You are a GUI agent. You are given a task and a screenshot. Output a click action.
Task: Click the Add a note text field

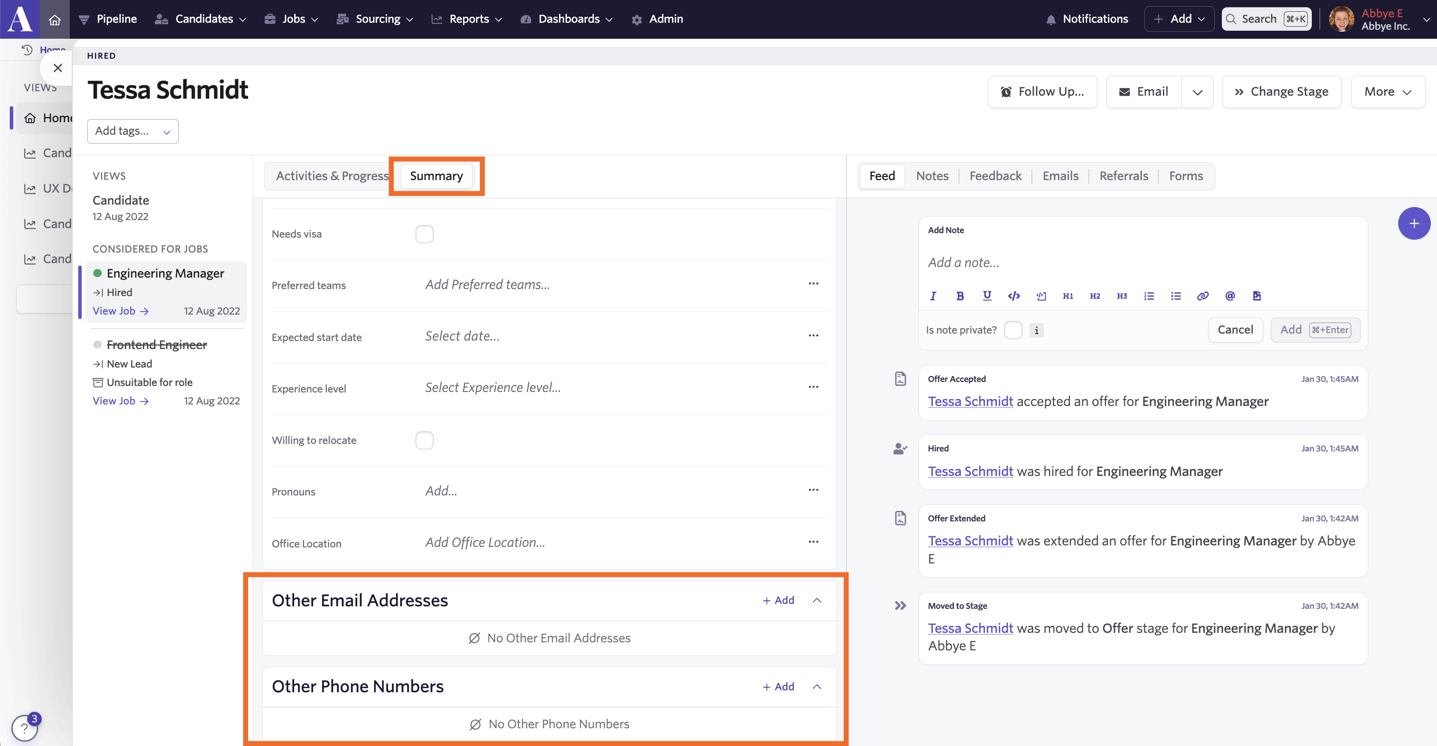pyautogui.click(x=1142, y=263)
